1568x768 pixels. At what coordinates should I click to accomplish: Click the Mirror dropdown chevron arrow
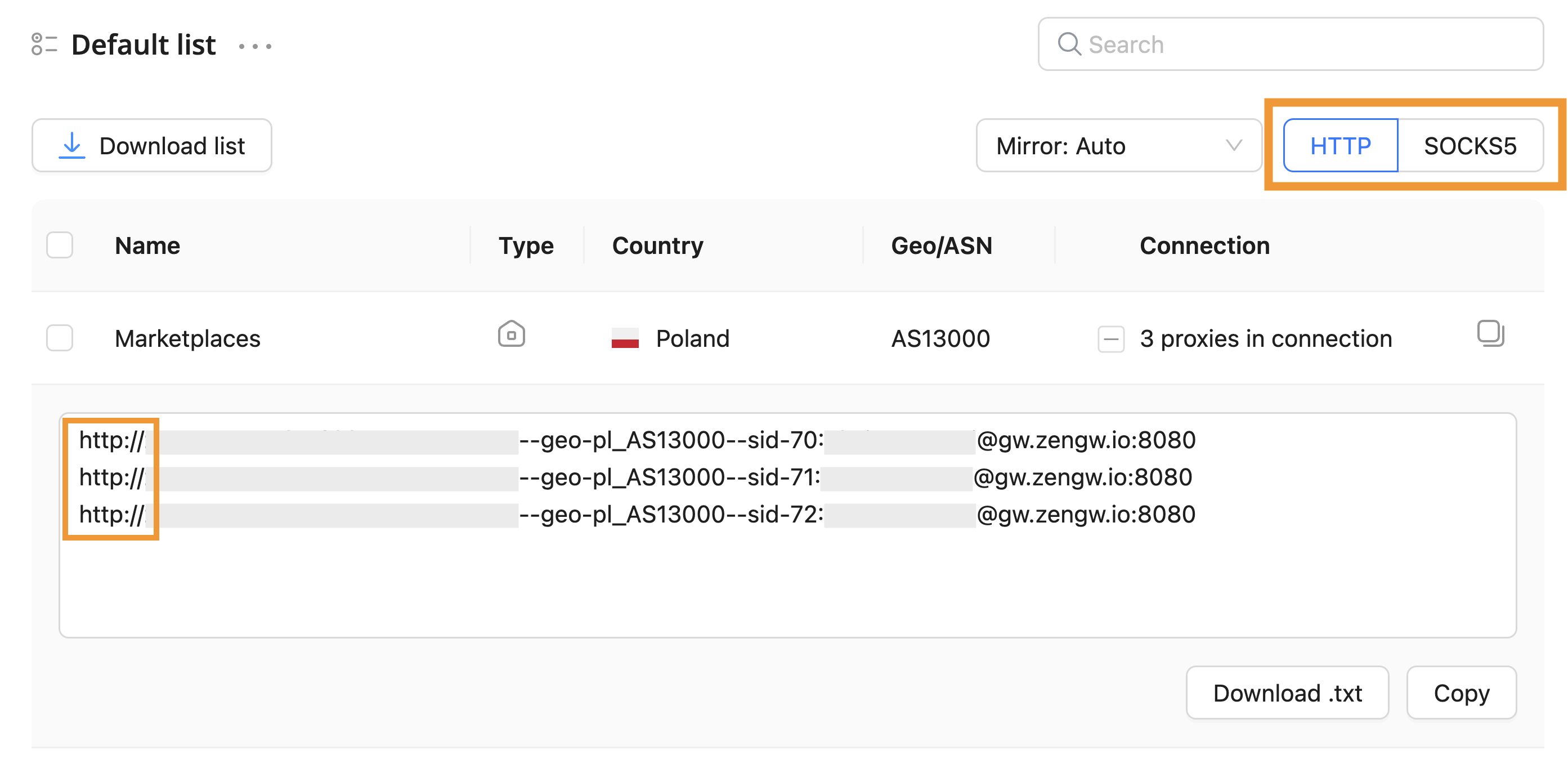(x=1233, y=146)
